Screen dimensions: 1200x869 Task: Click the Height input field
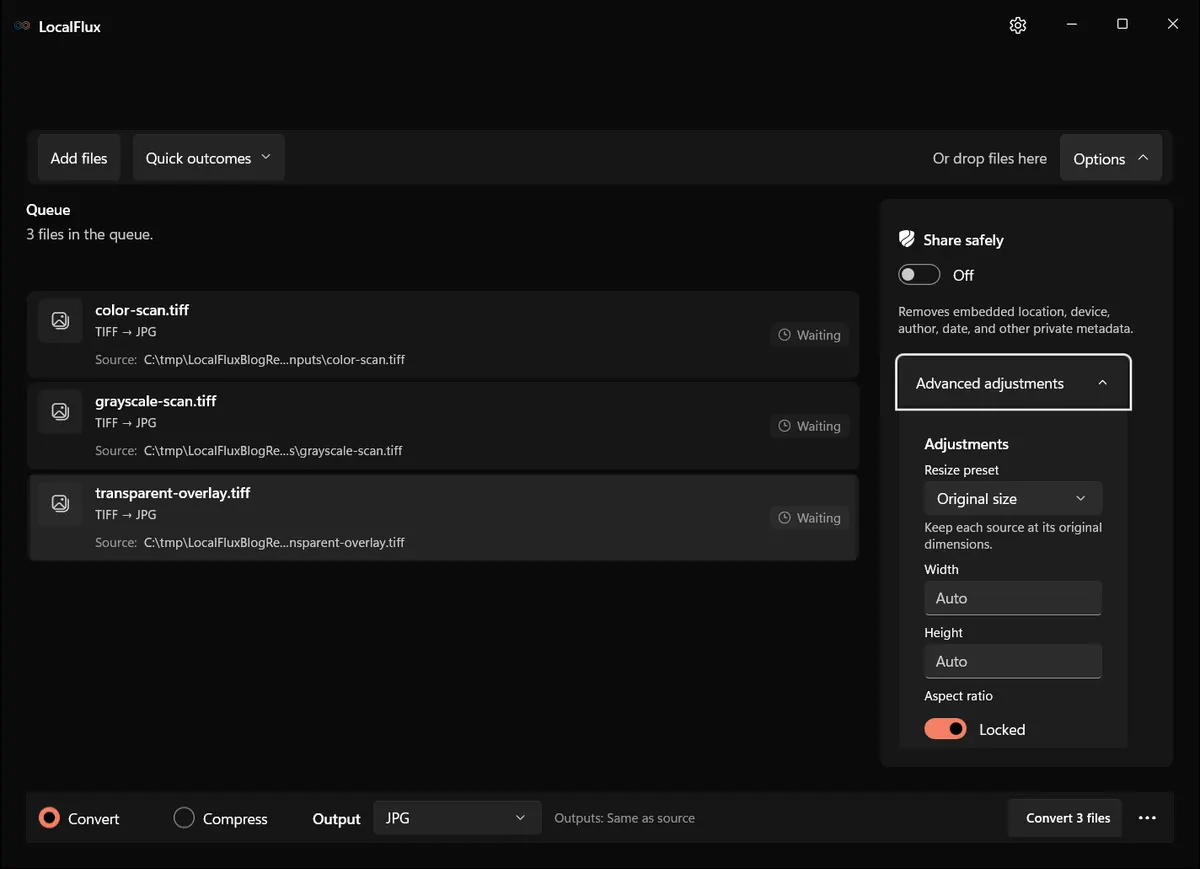[1013, 661]
